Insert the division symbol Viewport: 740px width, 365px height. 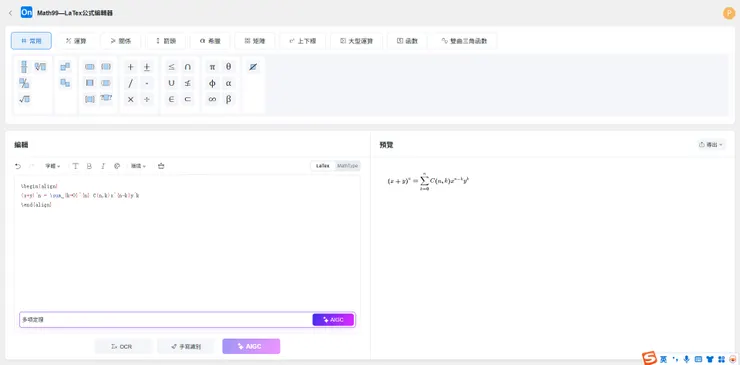click(x=147, y=100)
